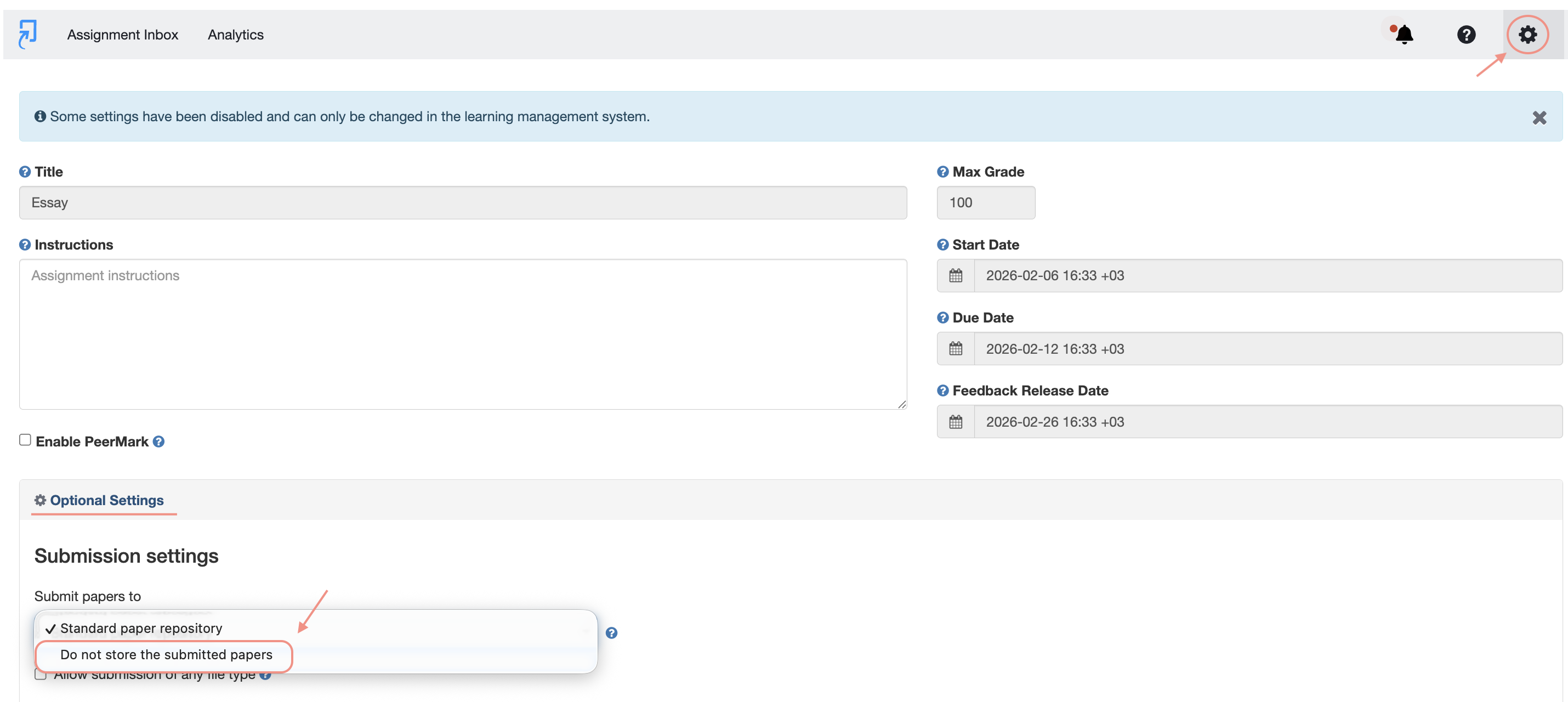Click the Enable PeerMark help icon
The image size is (1568, 702).
[158, 441]
